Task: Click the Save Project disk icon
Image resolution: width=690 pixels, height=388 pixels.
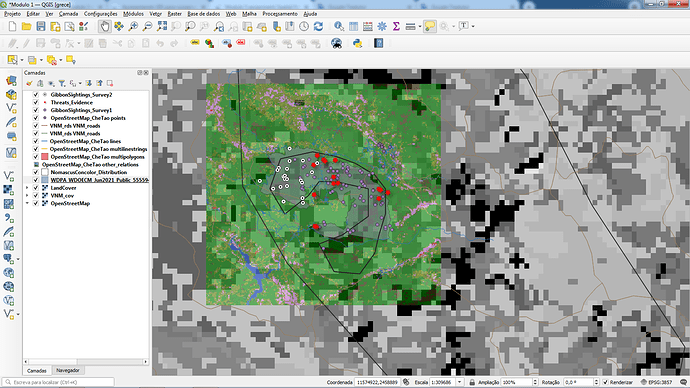Action: [x=41, y=26]
